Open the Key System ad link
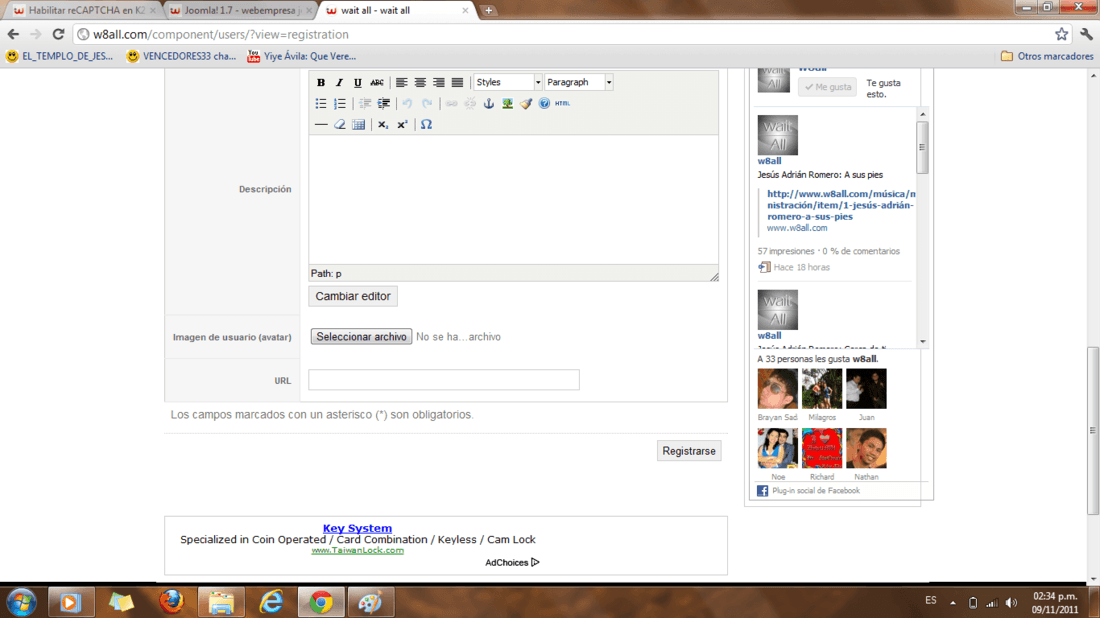Image resolution: width=1100 pixels, height=618 pixels. click(x=357, y=528)
